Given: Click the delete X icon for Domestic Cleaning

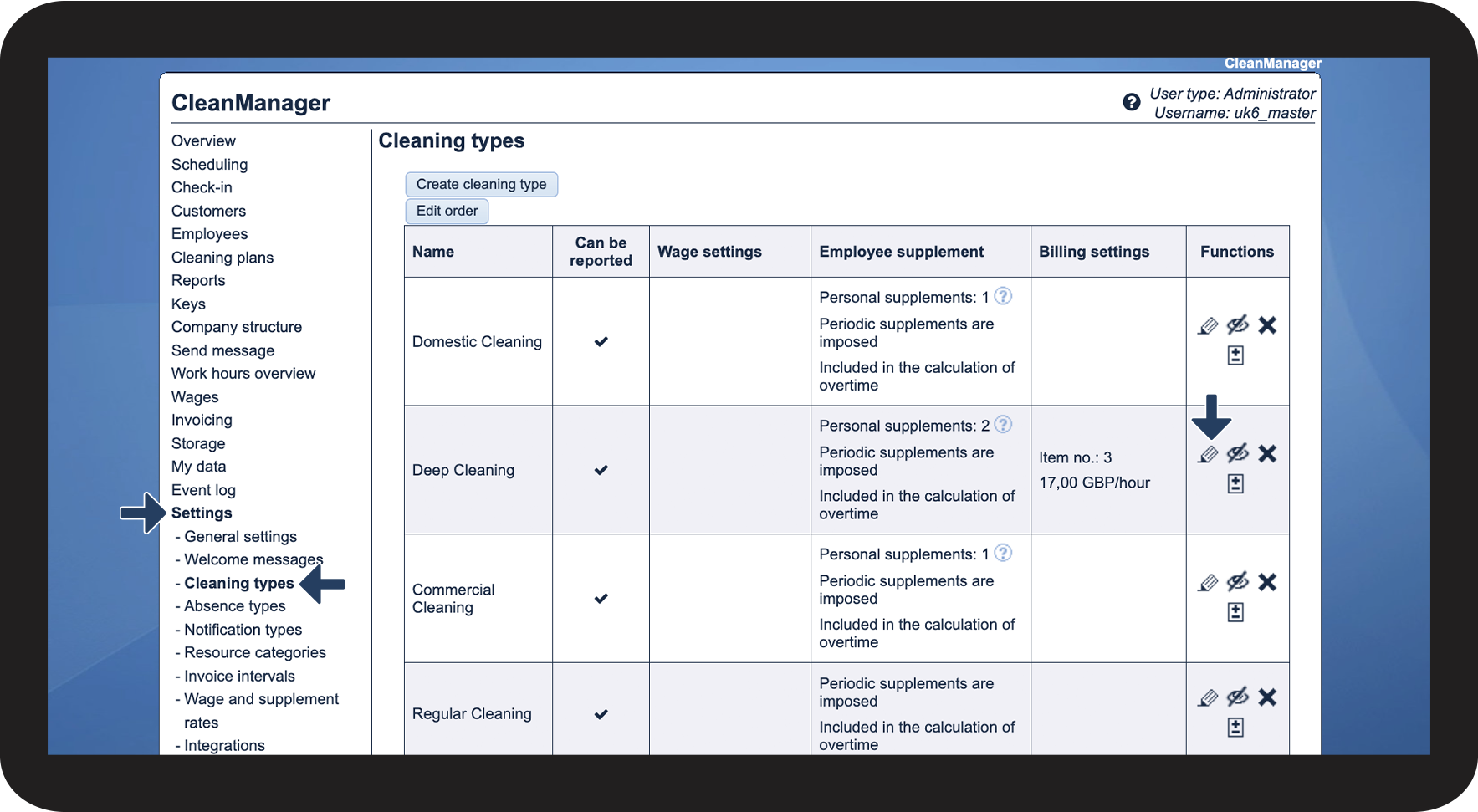Looking at the screenshot, I should point(1267,325).
